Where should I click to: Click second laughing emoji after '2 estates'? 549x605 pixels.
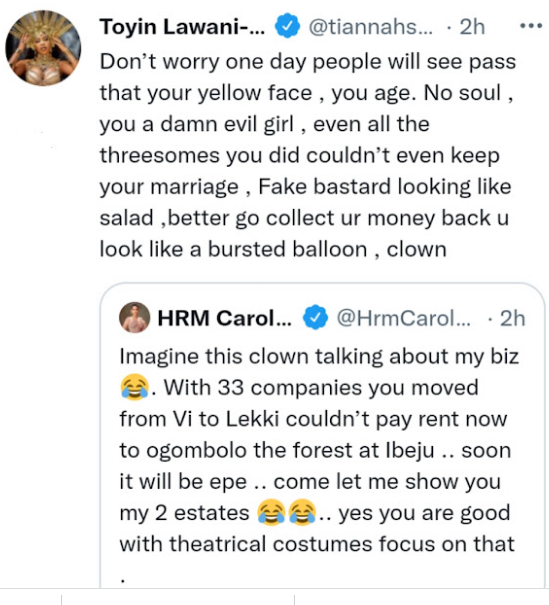[x=302, y=512]
